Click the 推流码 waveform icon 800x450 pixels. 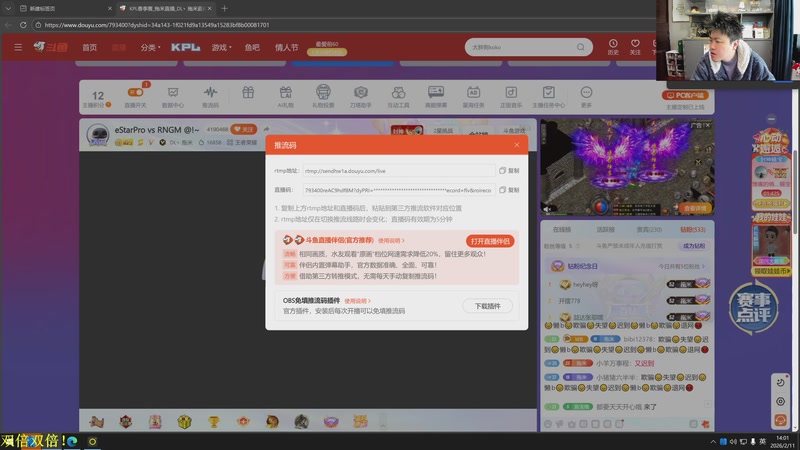click(210, 96)
